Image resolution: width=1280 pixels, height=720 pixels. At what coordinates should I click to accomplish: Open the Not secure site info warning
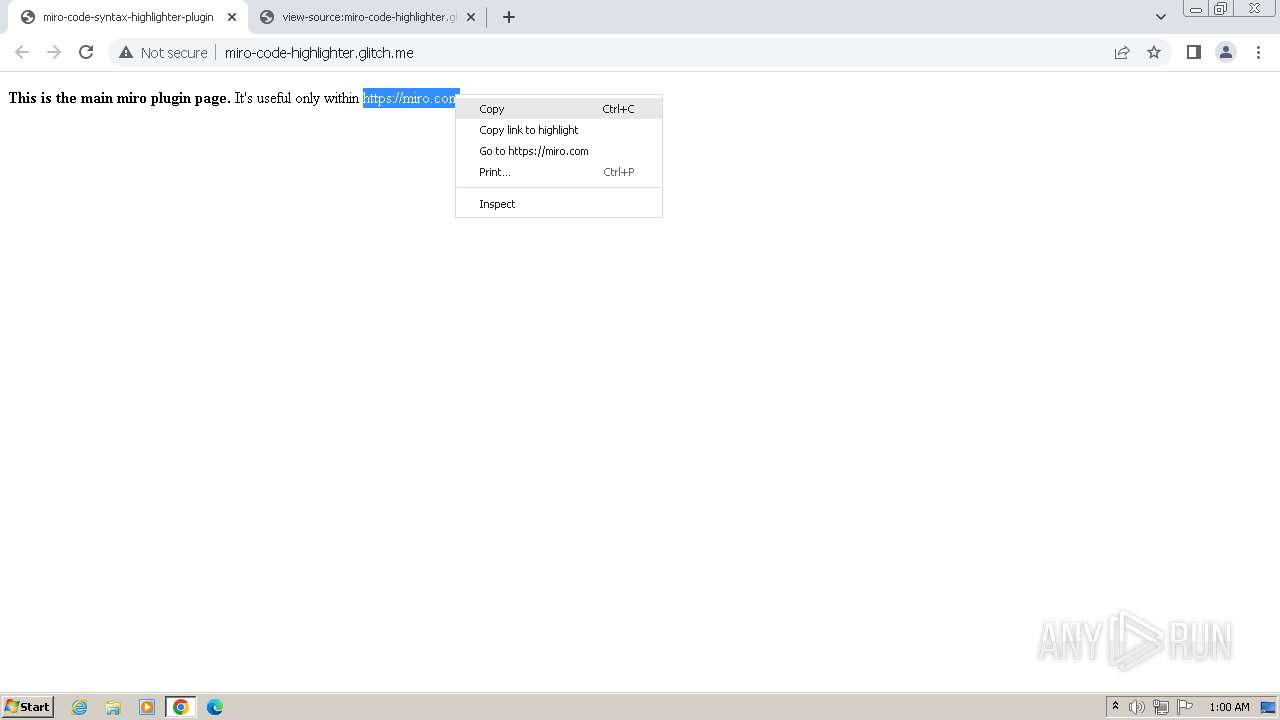tap(163, 52)
